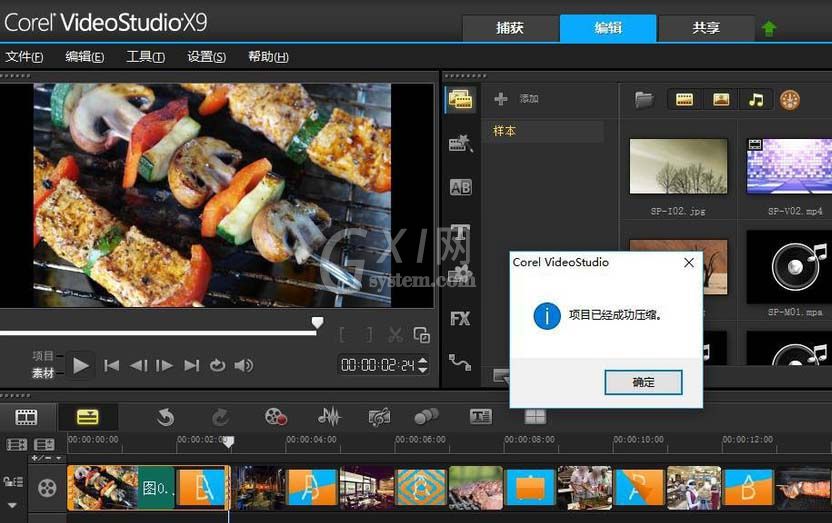Click the orange clock icon in library toolbar
This screenshot has height=523, width=832.
click(x=790, y=100)
